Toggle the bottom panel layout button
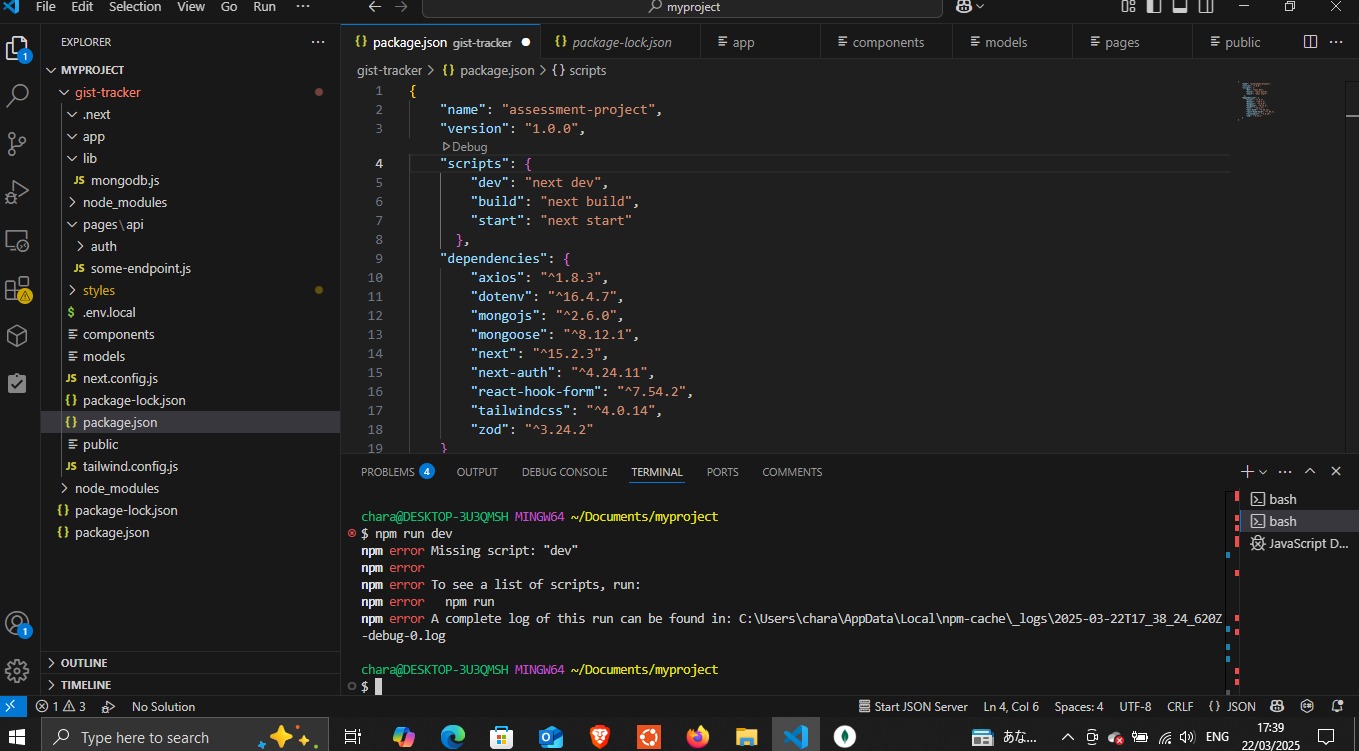 (1180, 7)
